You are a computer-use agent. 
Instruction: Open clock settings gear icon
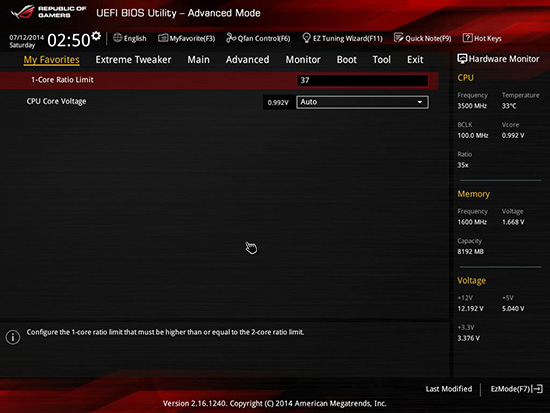pyautogui.click(x=96, y=36)
